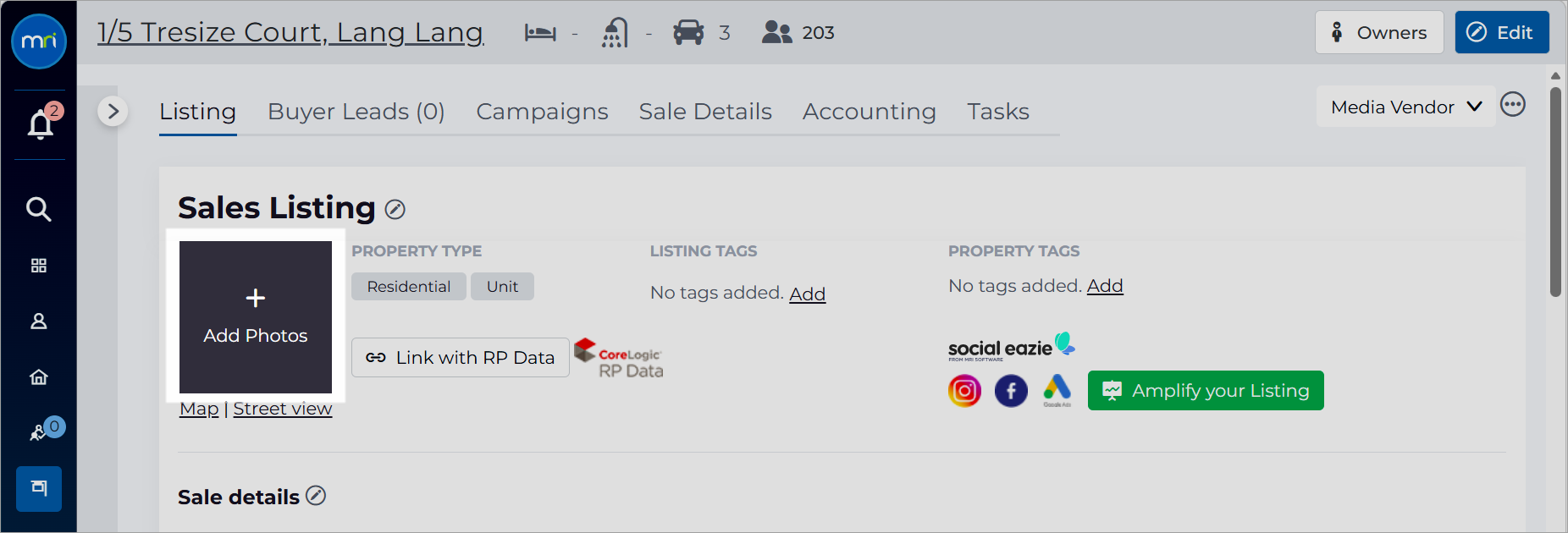Expand the Media Vendor dropdown

point(1405,107)
